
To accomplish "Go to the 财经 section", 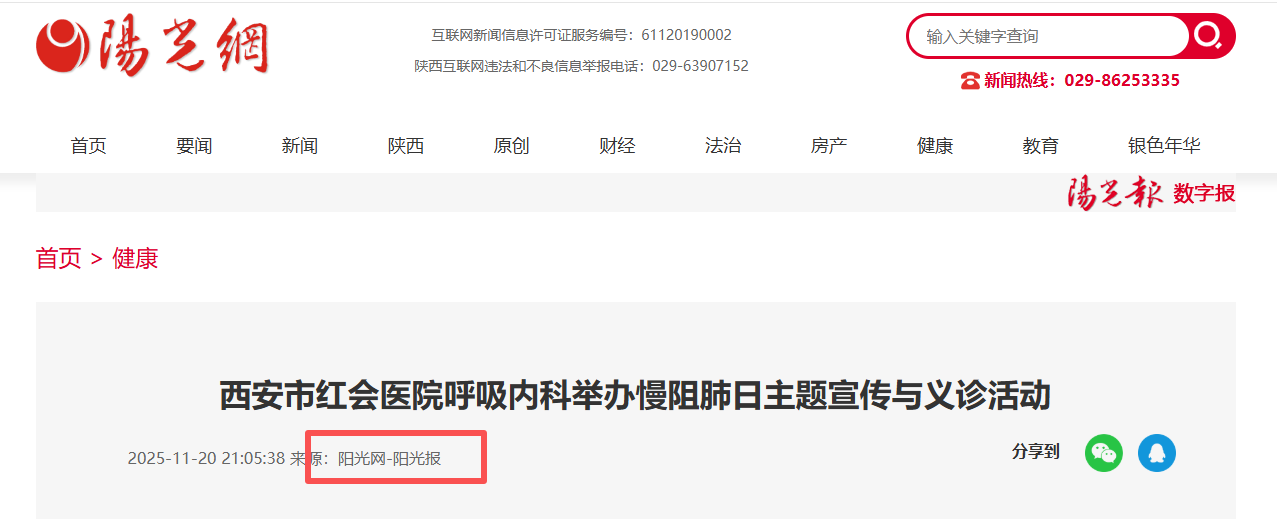I will tap(617, 146).
